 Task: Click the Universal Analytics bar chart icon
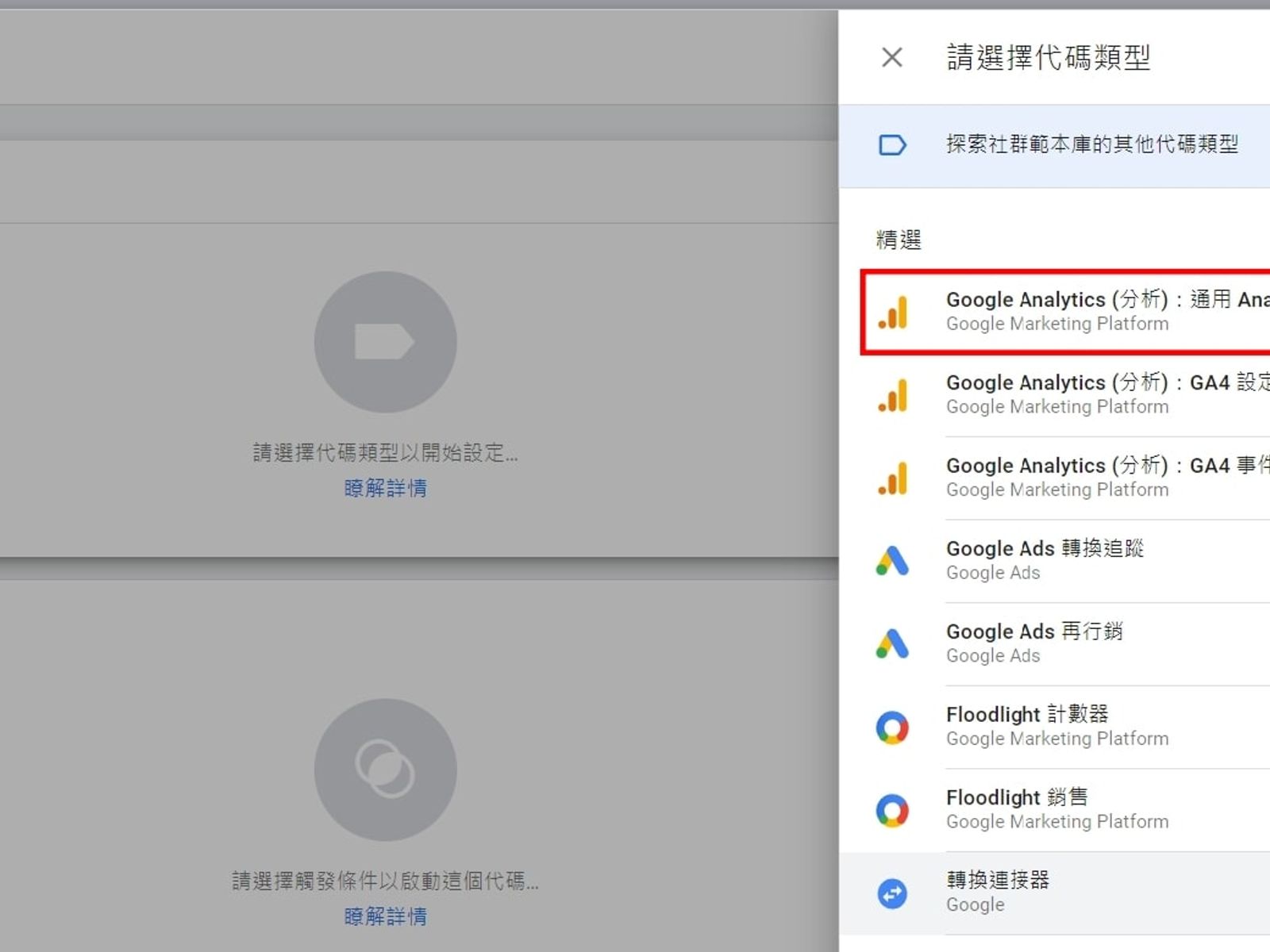click(x=892, y=312)
